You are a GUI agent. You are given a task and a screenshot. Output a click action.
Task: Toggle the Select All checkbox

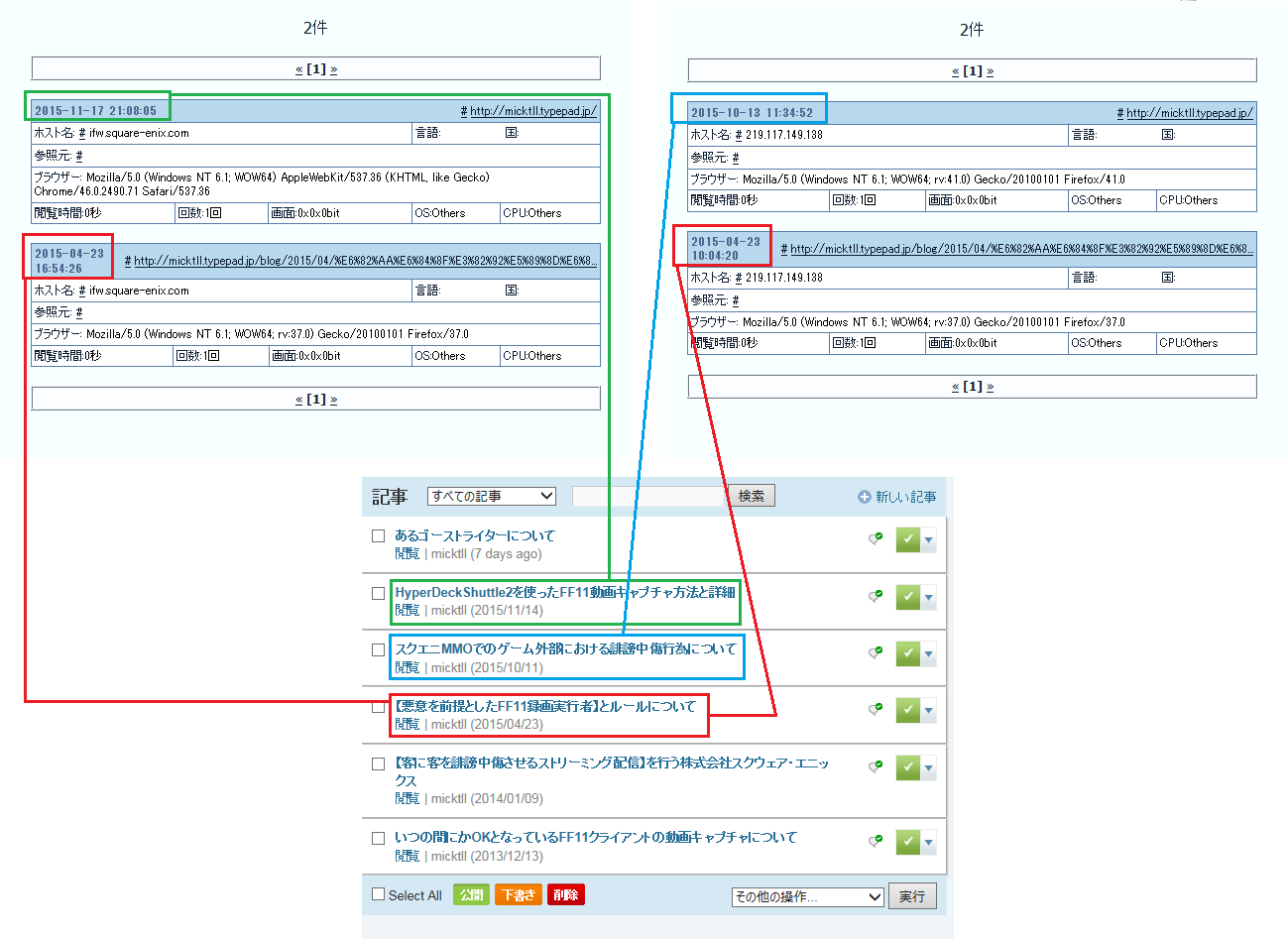pyautogui.click(x=378, y=894)
